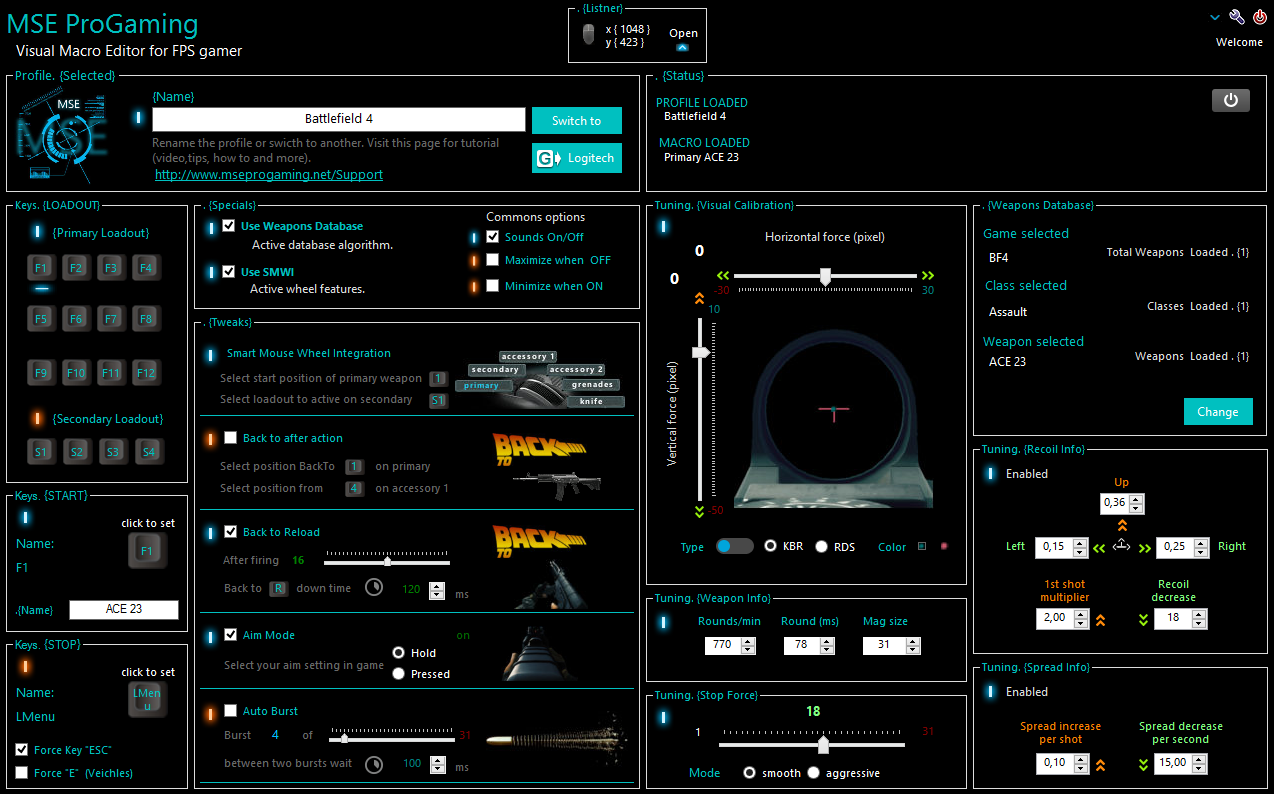Click the right double-arrow of Horizontal force

(928, 275)
